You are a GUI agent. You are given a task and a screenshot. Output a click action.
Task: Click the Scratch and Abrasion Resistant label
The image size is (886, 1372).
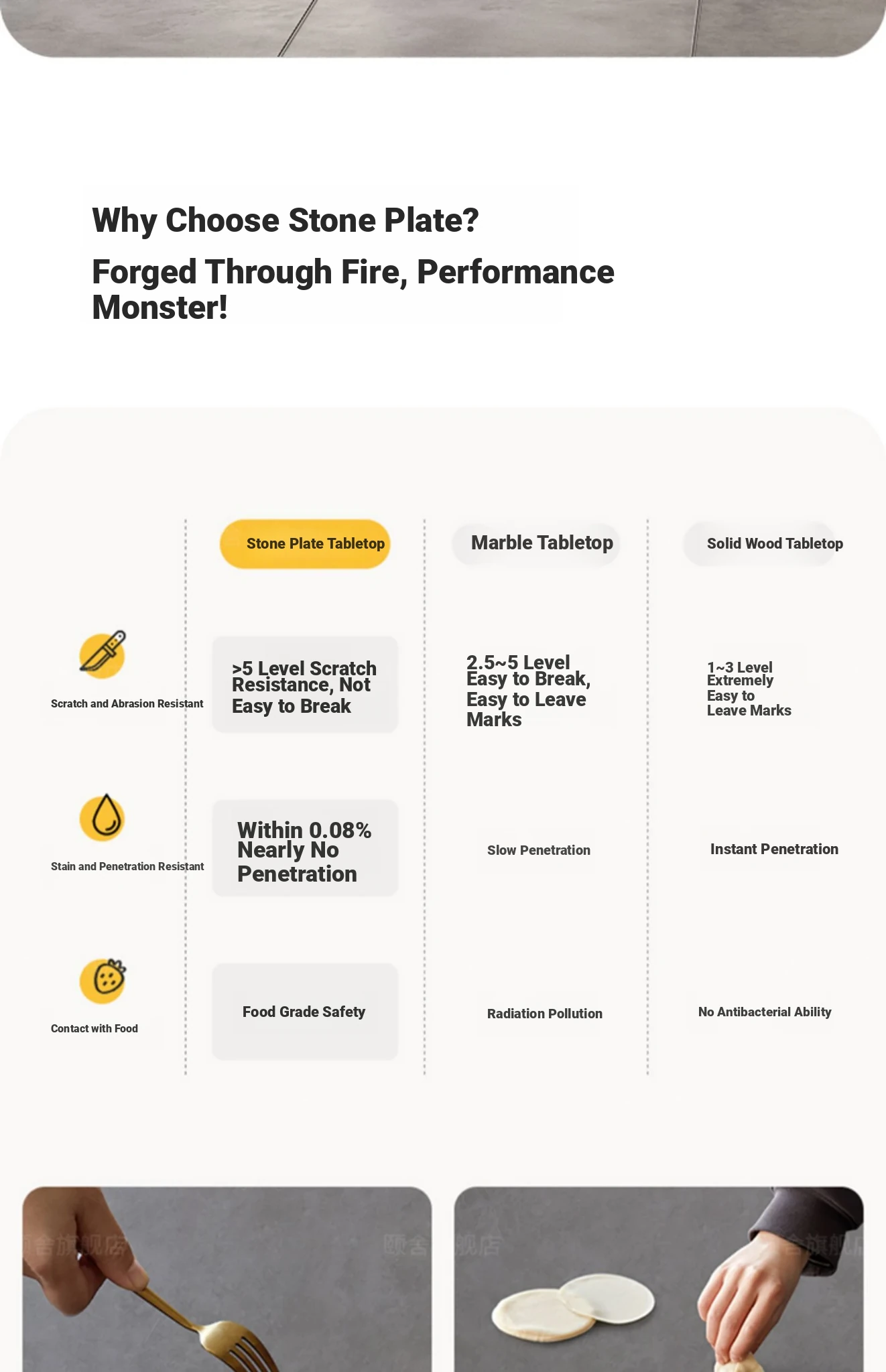point(127,703)
